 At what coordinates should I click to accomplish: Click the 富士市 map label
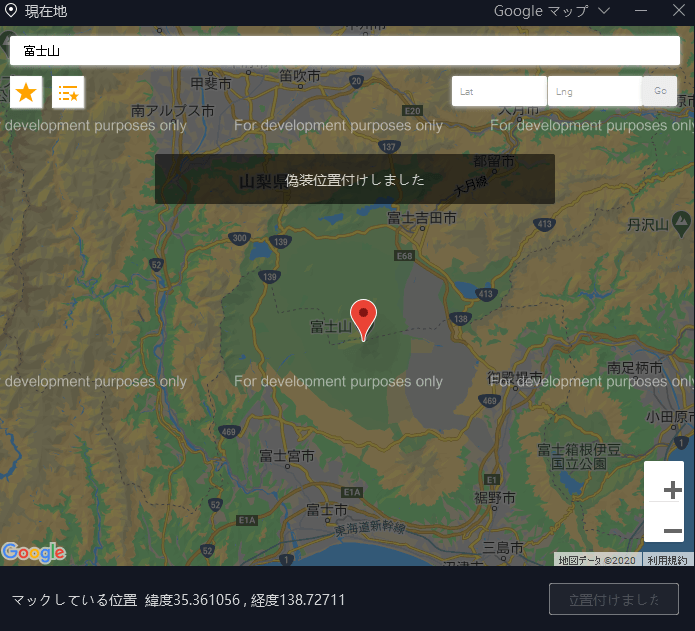pyautogui.click(x=327, y=510)
